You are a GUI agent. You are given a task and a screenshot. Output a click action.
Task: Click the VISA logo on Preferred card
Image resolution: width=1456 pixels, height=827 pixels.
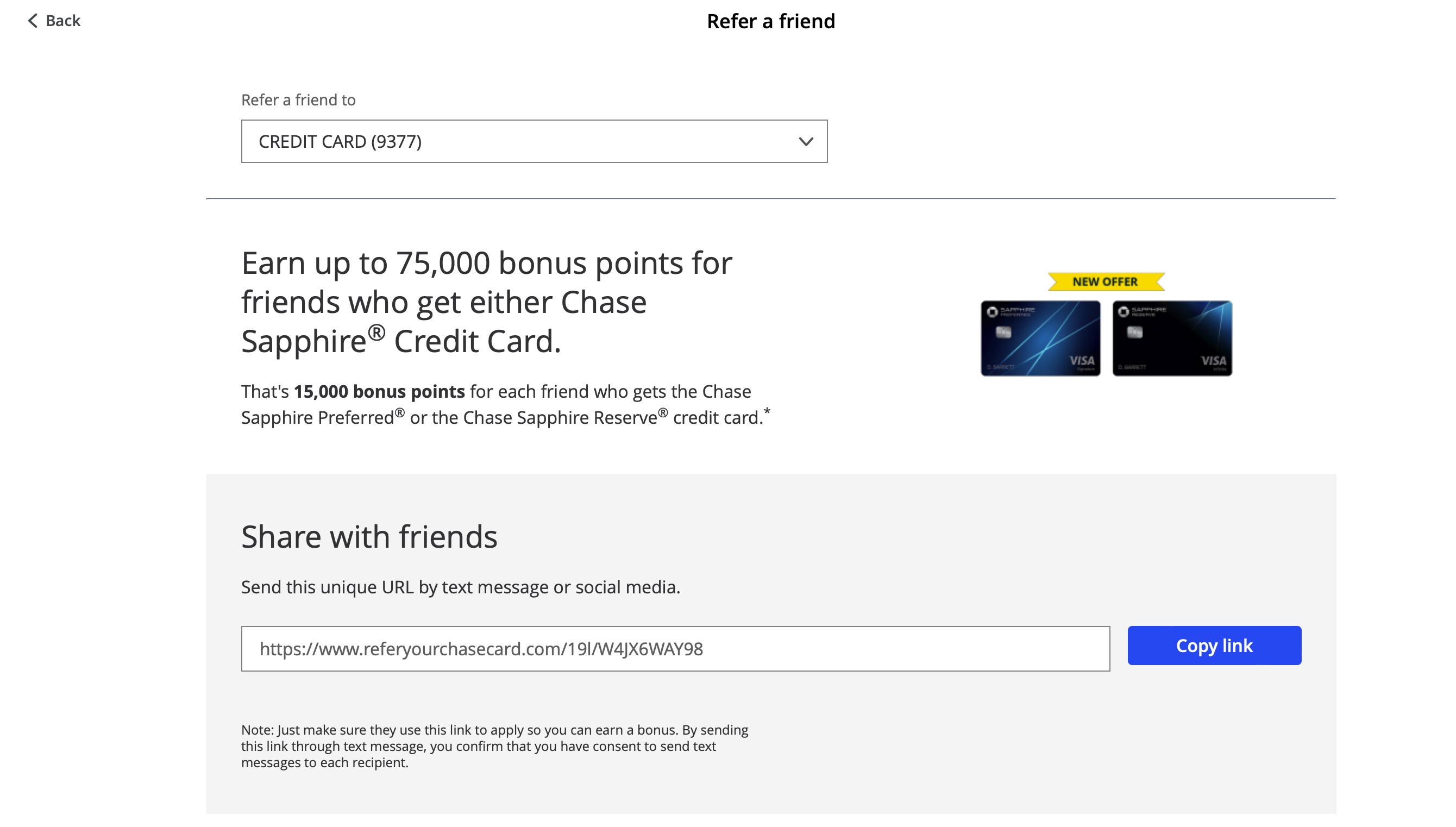(x=1082, y=361)
